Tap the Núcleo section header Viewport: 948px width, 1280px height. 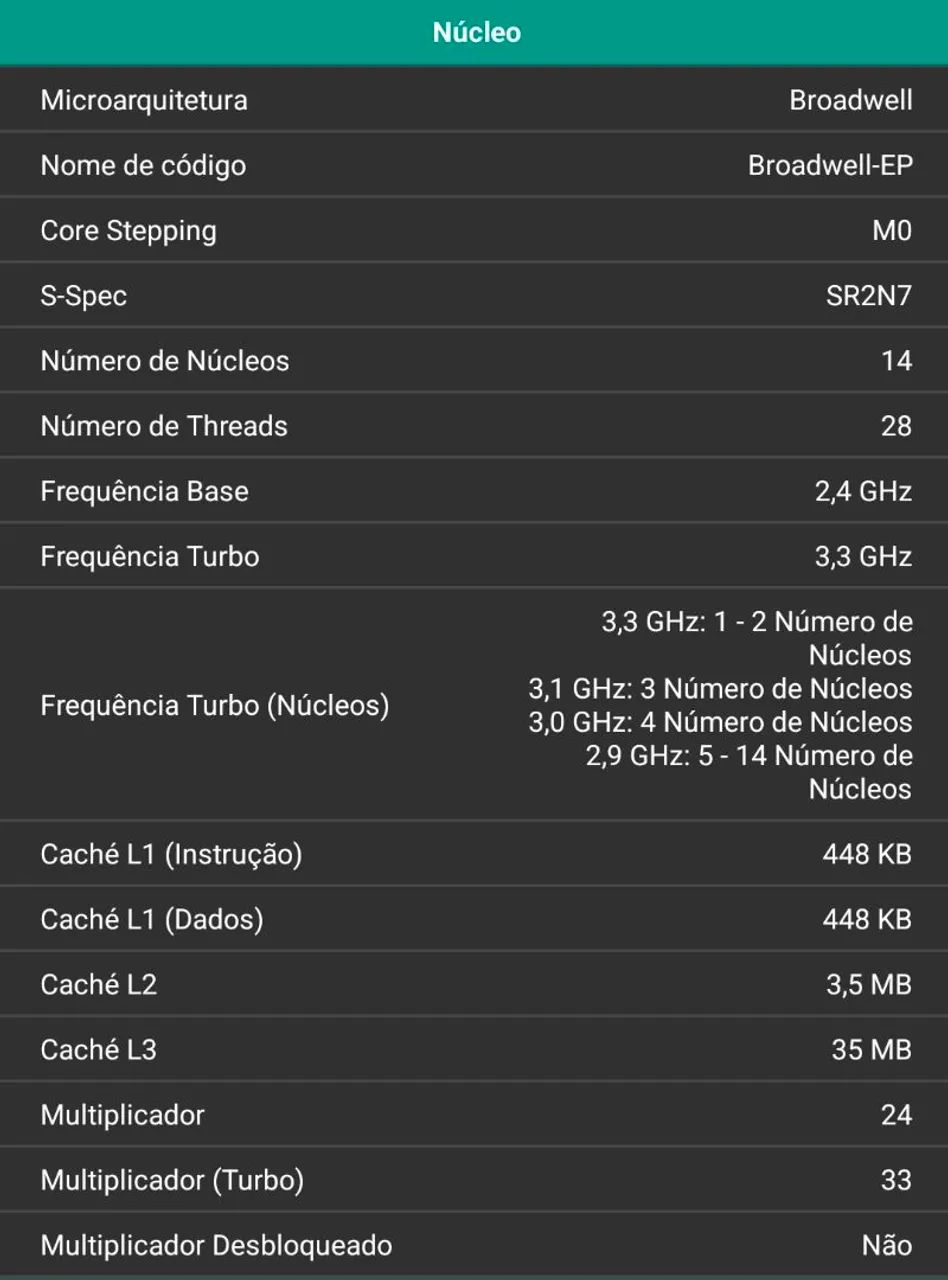pyautogui.click(x=474, y=32)
